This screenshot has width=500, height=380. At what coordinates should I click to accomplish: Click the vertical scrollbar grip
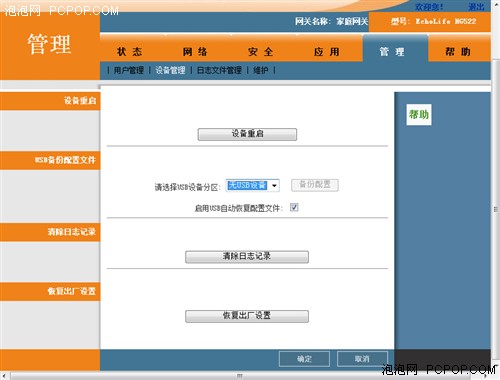click(x=496, y=209)
